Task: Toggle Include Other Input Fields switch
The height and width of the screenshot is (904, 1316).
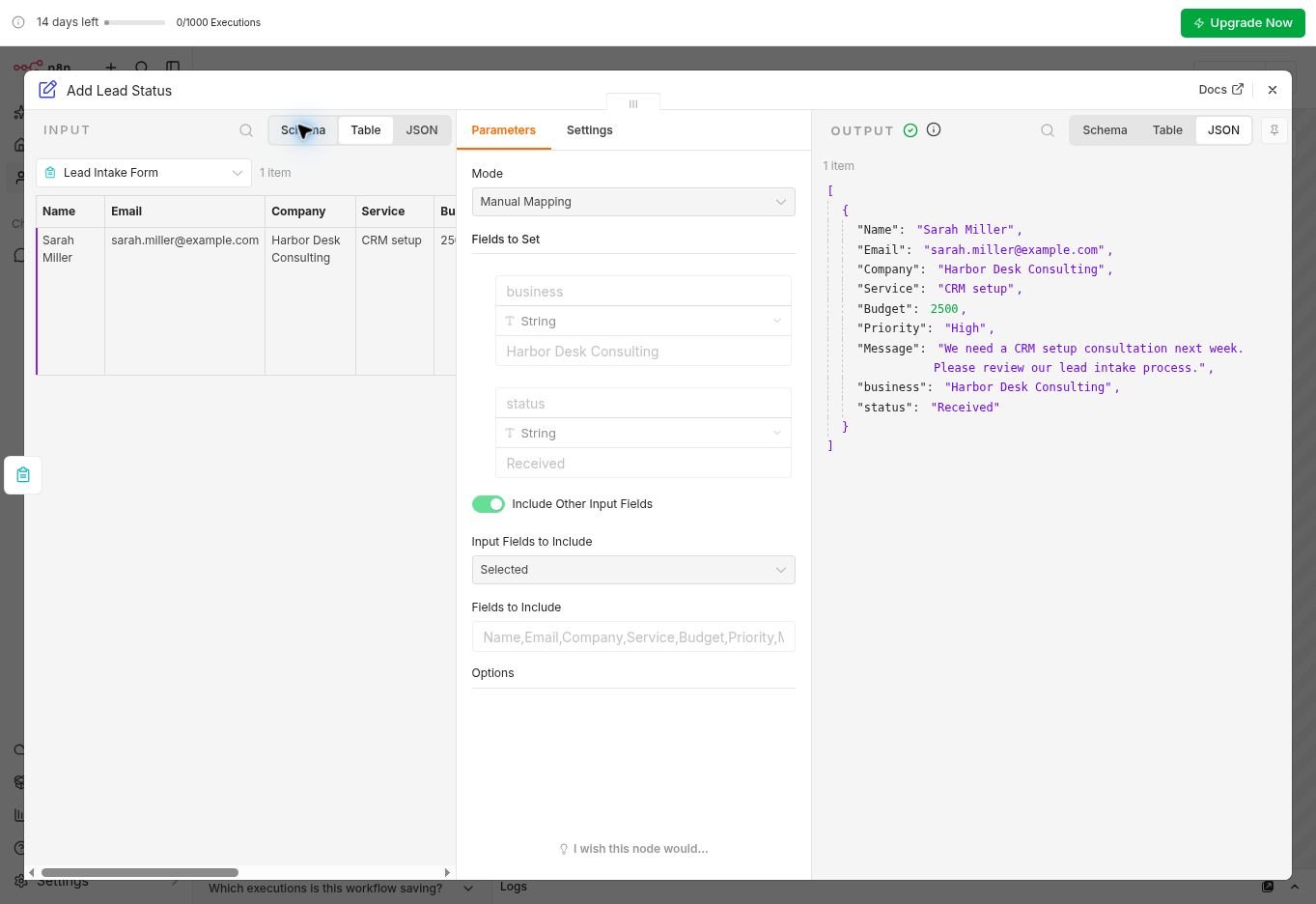Action: (x=489, y=504)
